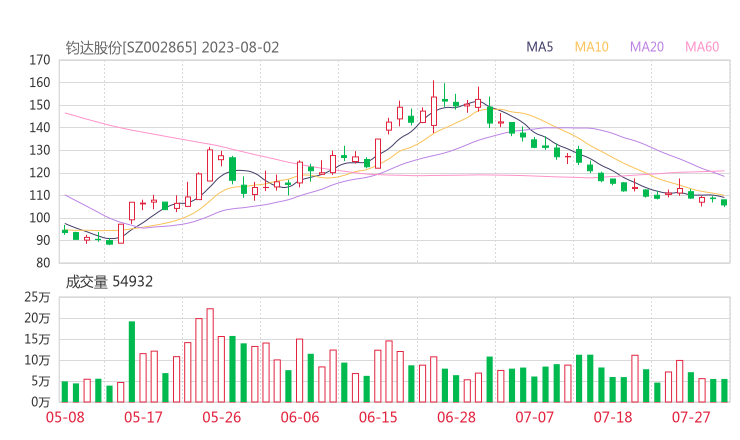Click the 110 price axis label

click(x=40, y=195)
